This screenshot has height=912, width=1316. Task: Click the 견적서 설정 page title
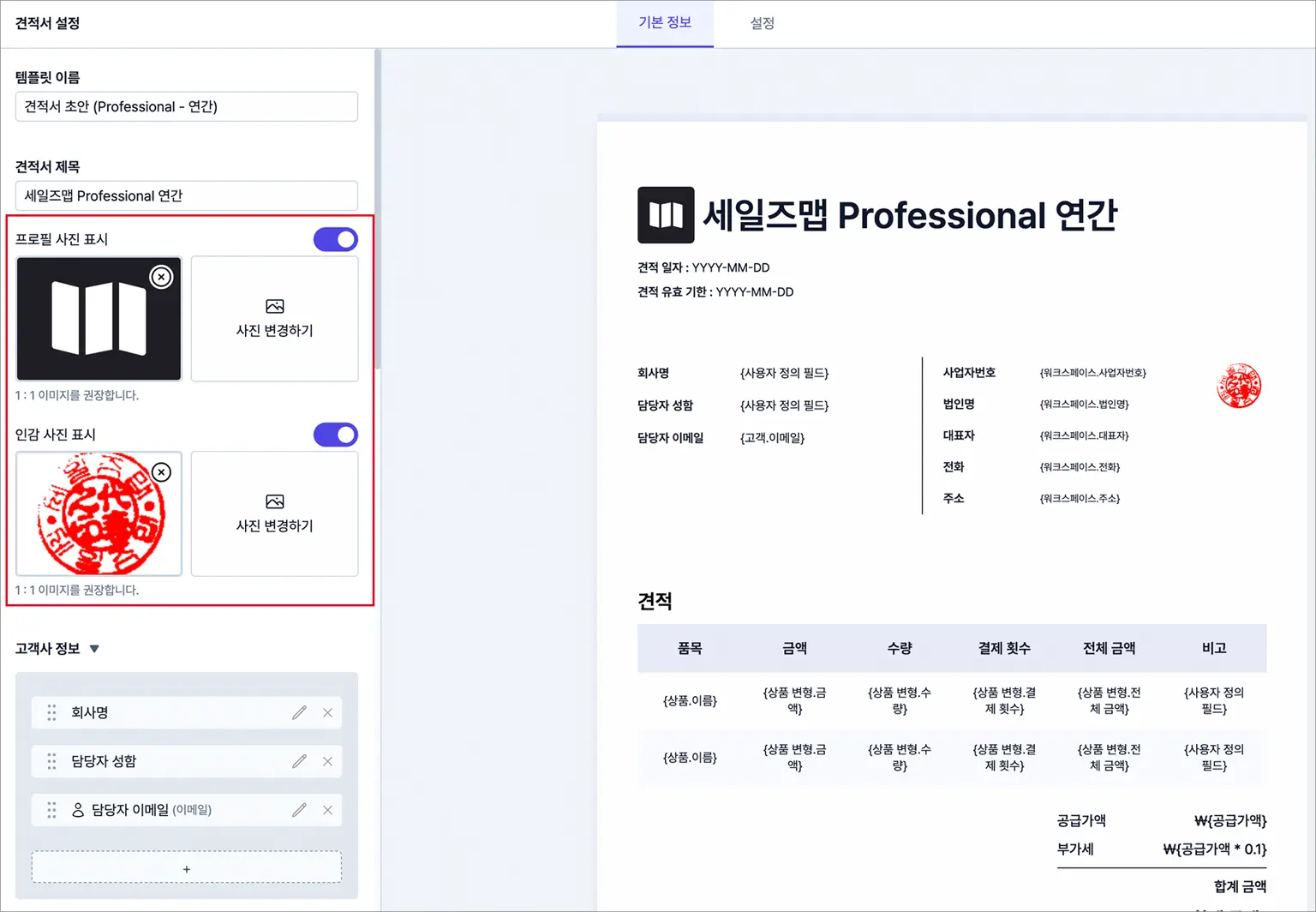click(48, 23)
